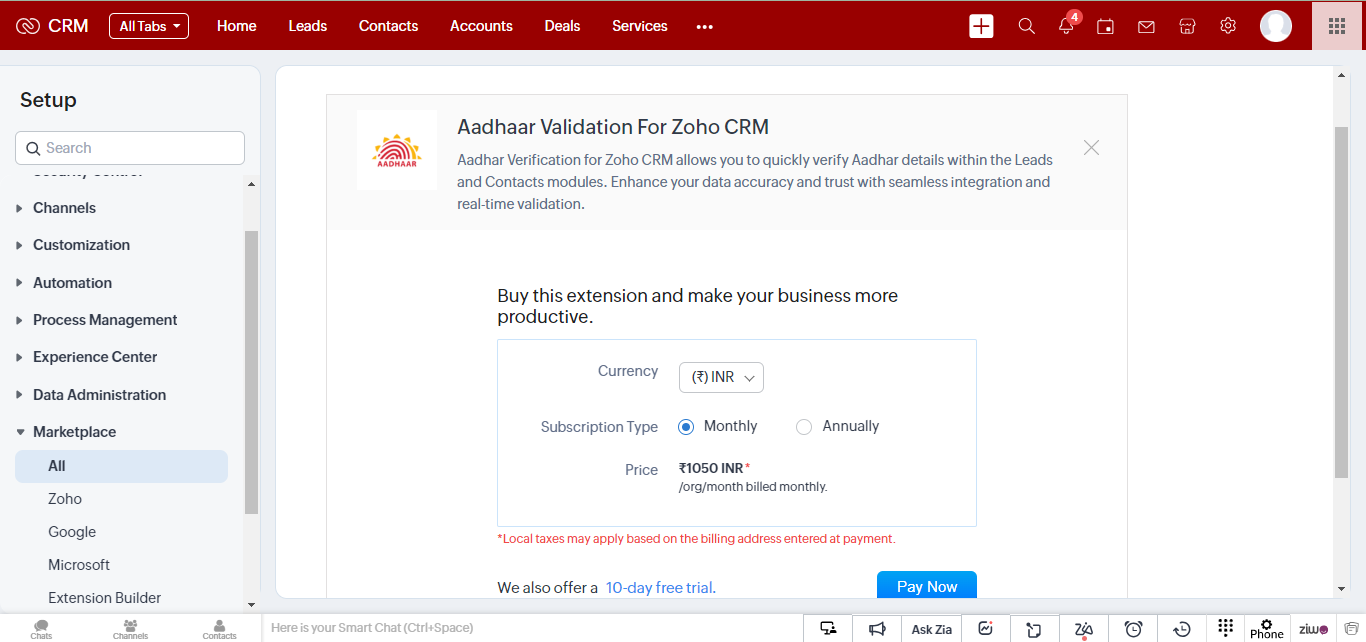Open the Currency INR dropdown

point(721,377)
